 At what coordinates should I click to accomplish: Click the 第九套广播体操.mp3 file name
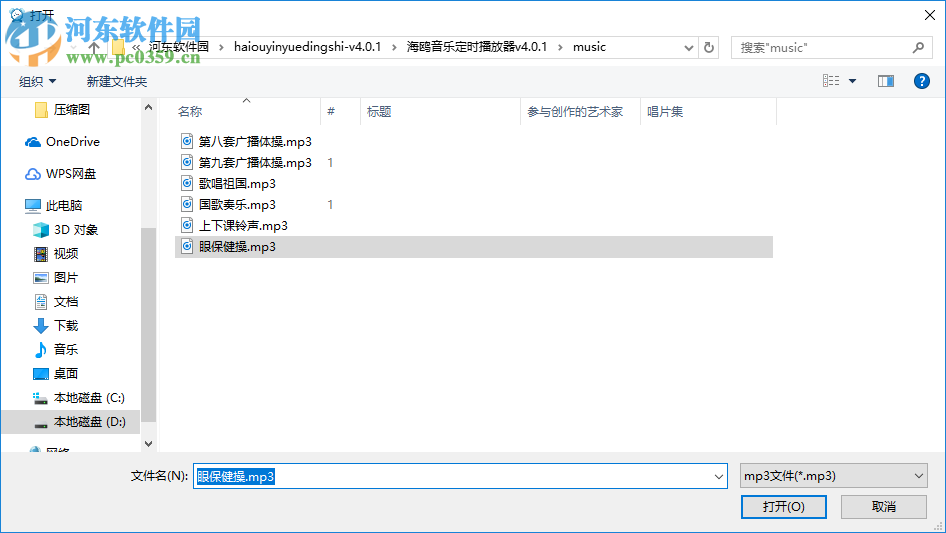click(255, 162)
